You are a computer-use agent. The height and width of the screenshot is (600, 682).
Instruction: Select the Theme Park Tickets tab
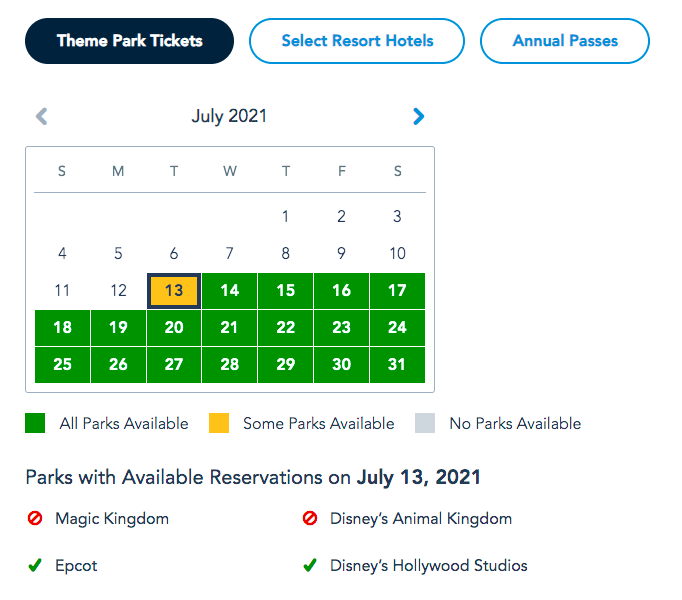[x=130, y=41]
